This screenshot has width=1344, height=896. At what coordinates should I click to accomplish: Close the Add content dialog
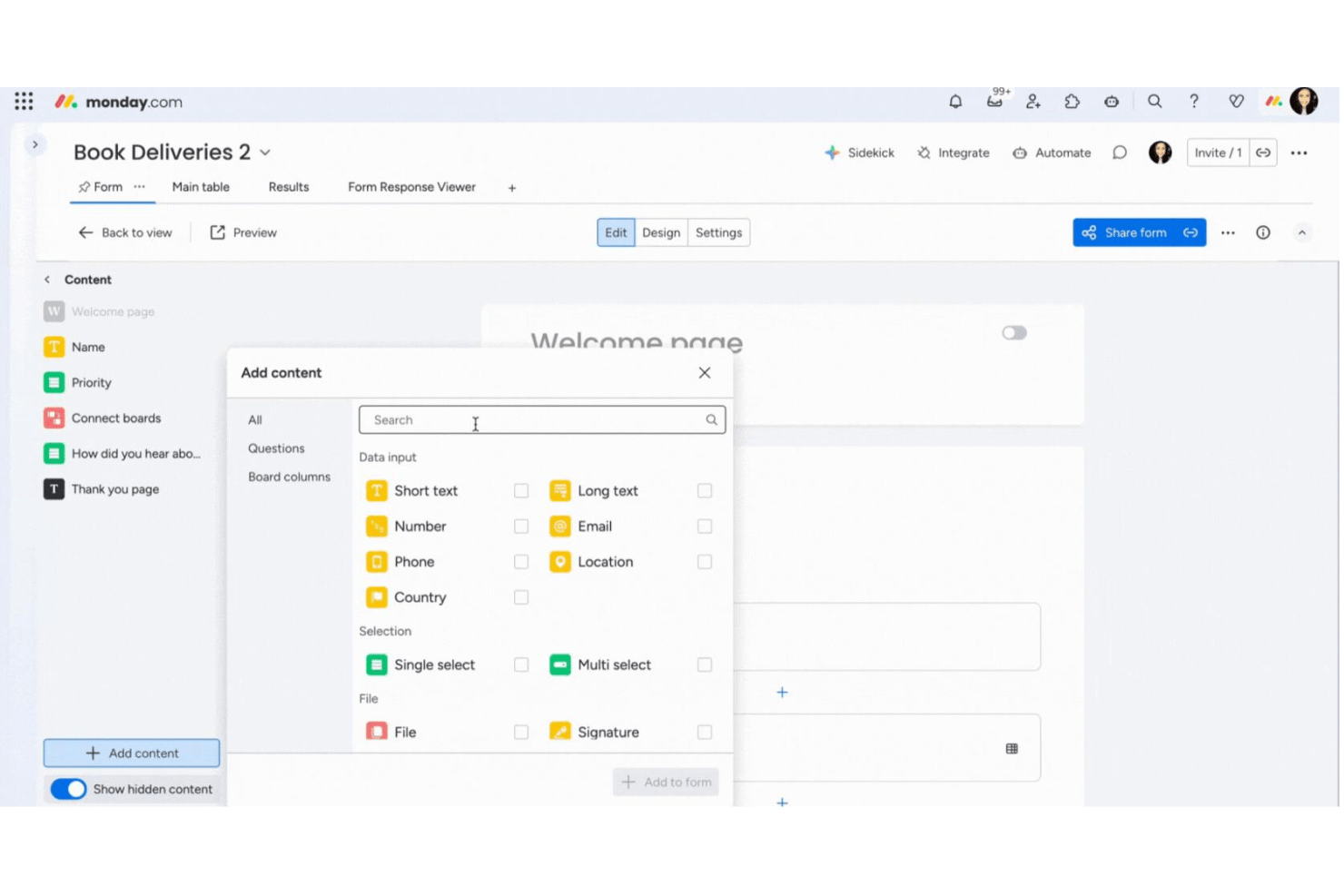point(705,373)
